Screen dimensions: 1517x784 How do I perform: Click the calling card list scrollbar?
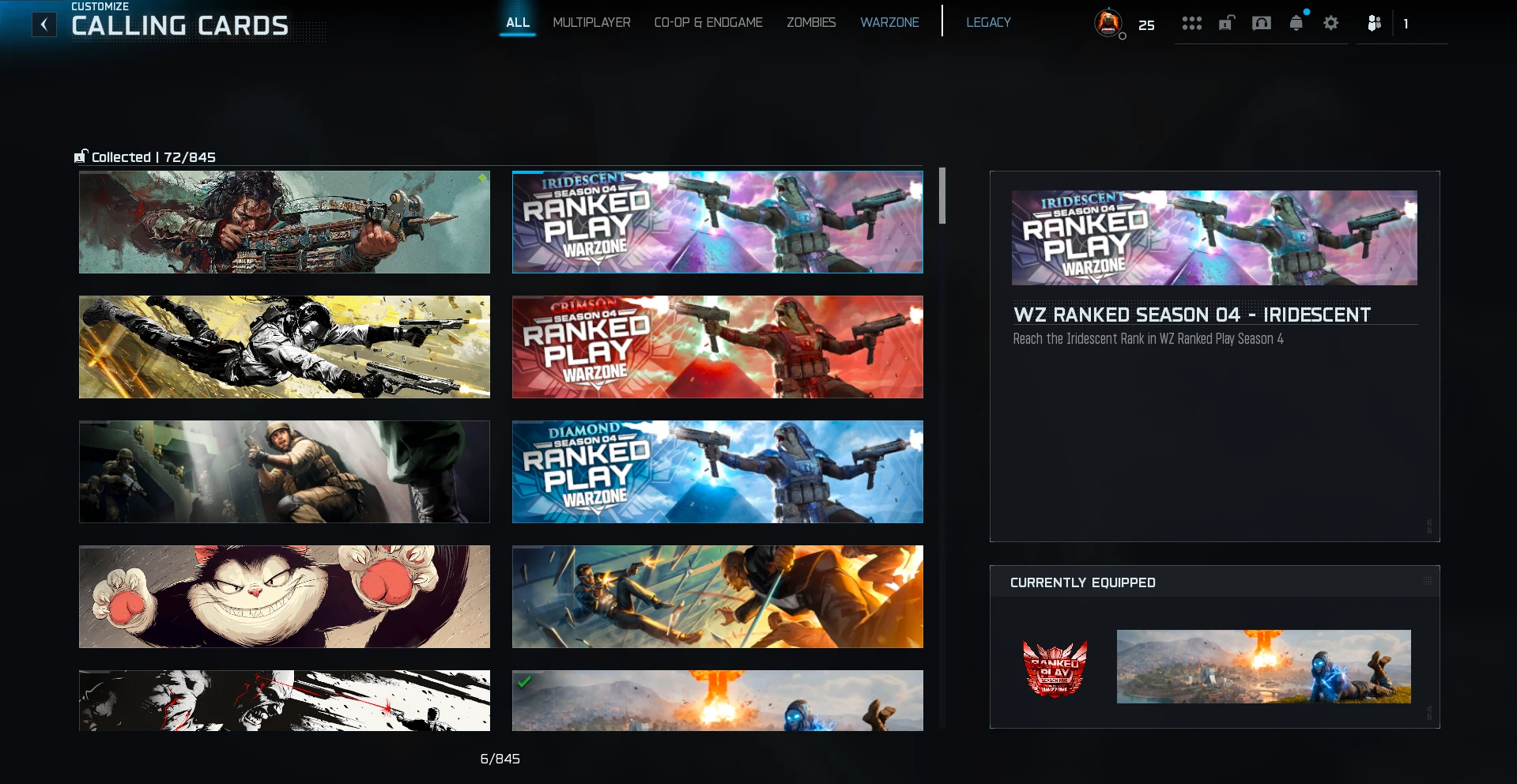point(942,195)
